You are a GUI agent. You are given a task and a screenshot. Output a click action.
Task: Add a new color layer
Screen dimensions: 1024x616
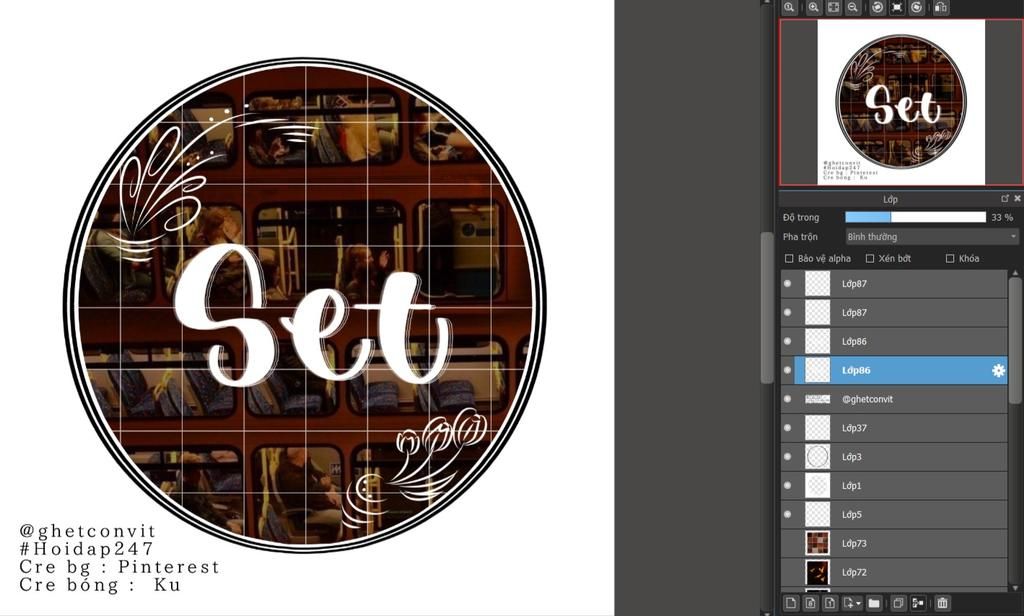tap(790, 603)
